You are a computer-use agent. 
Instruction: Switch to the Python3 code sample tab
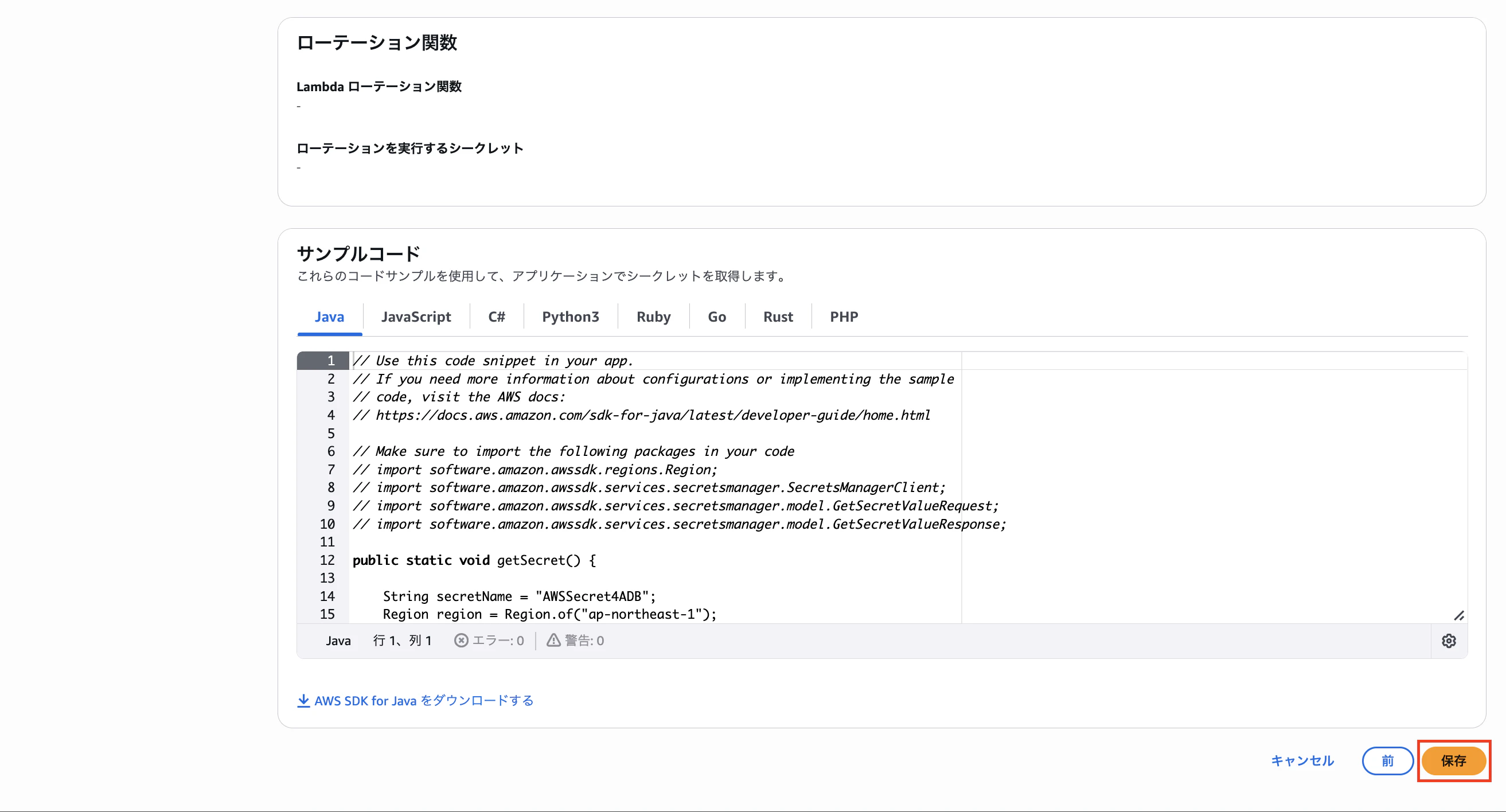[571, 317]
